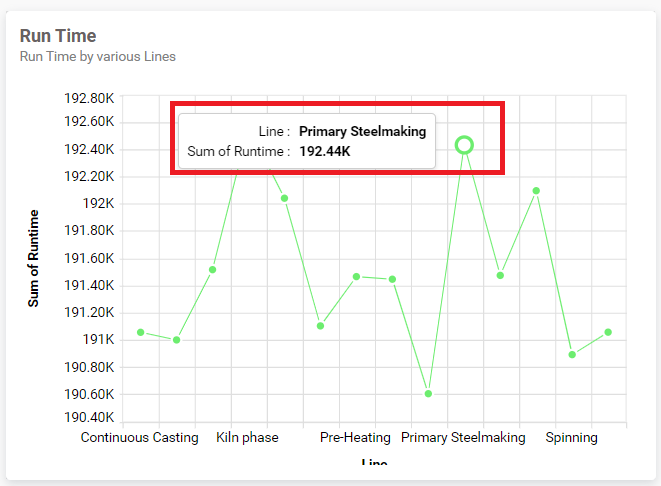Select the lowest data point near 190.60K
Viewport: 661px width, 486px height.
[x=428, y=394]
